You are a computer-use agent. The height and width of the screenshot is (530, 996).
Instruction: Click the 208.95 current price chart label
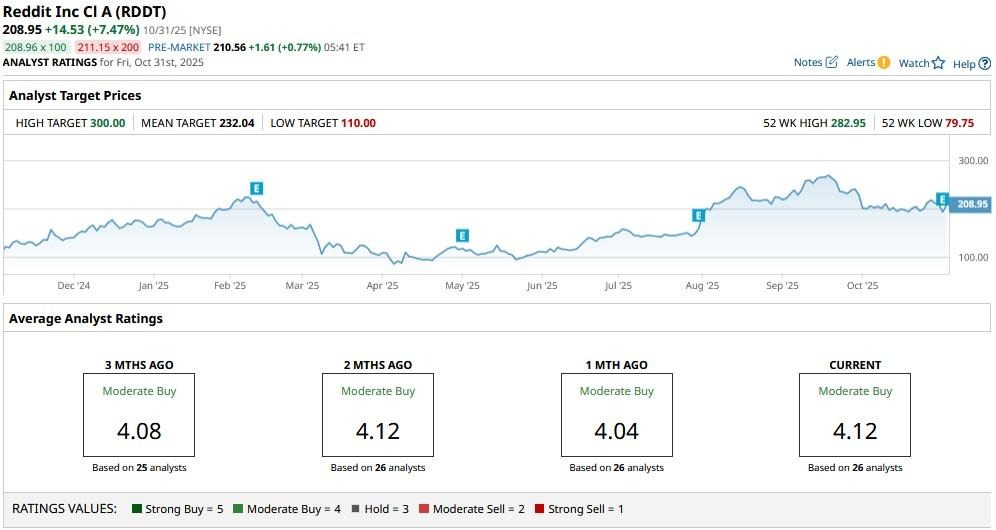[x=972, y=204]
